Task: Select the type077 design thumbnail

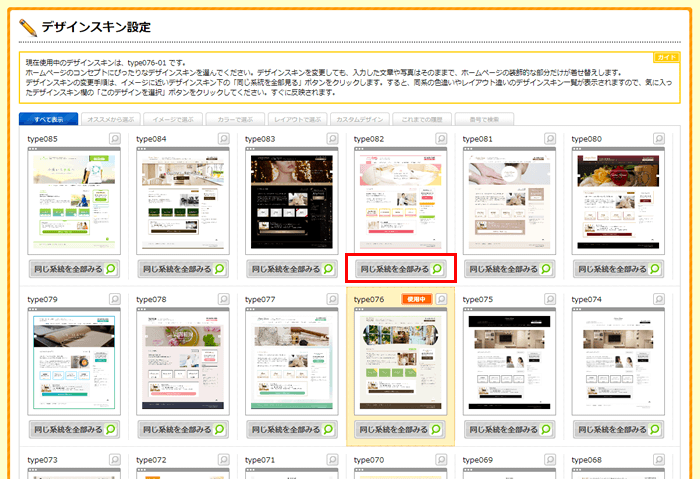Action: (x=292, y=362)
